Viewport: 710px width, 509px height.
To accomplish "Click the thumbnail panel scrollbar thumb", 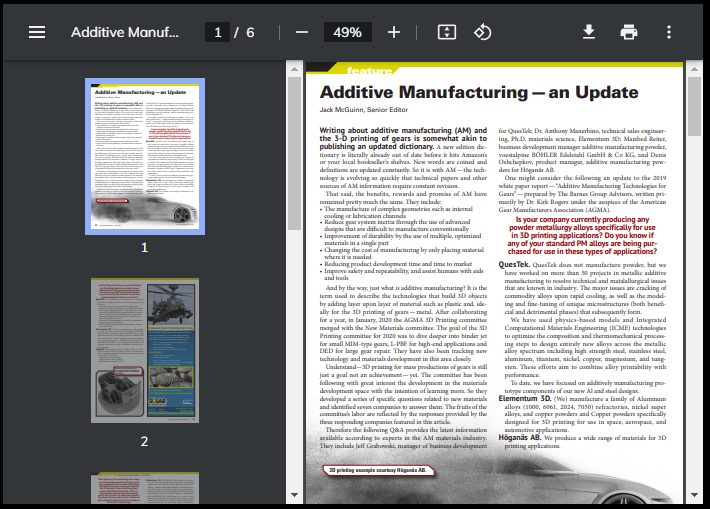I will coord(294,154).
